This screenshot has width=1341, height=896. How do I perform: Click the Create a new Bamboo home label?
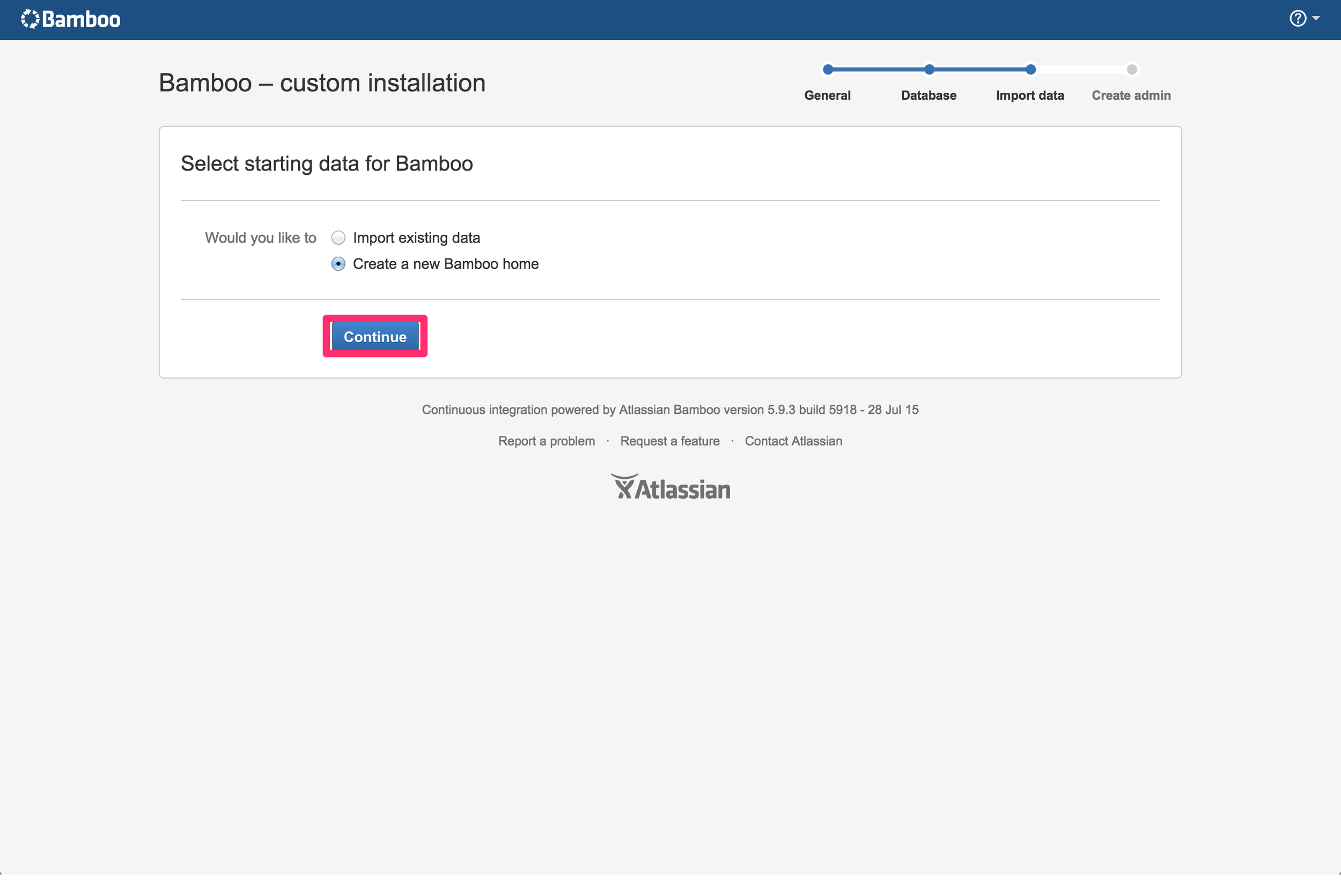tap(445, 264)
